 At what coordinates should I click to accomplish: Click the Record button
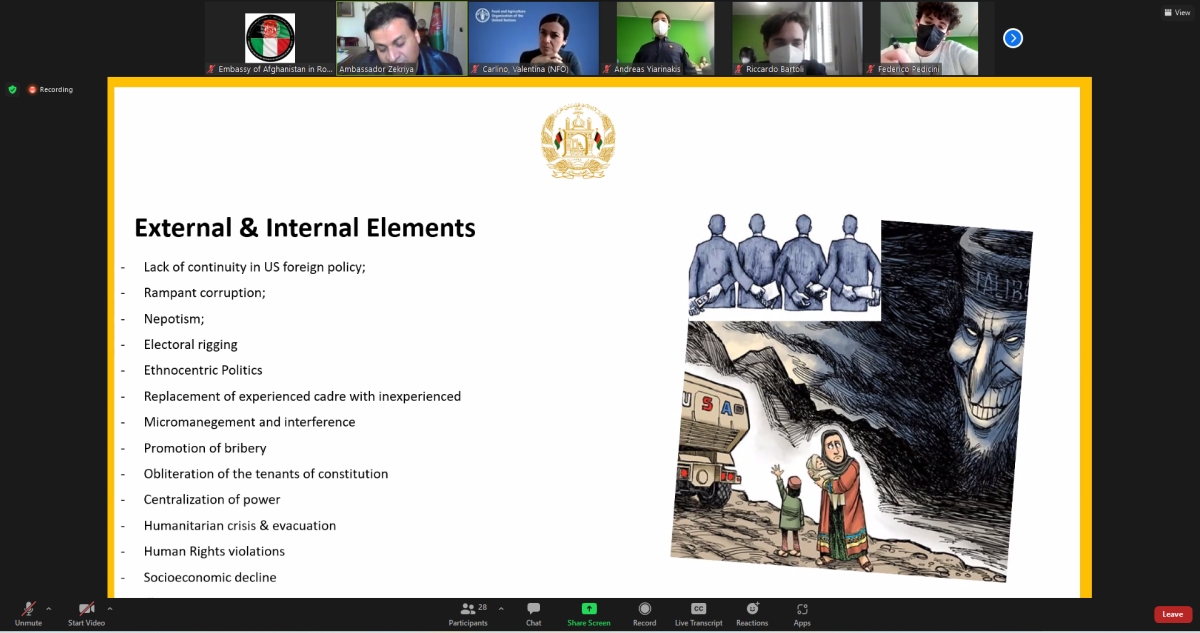(x=645, y=613)
